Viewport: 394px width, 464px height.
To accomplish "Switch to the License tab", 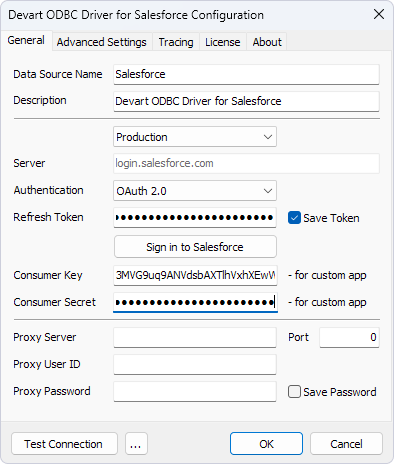I will pyautogui.click(x=223, y=42).
